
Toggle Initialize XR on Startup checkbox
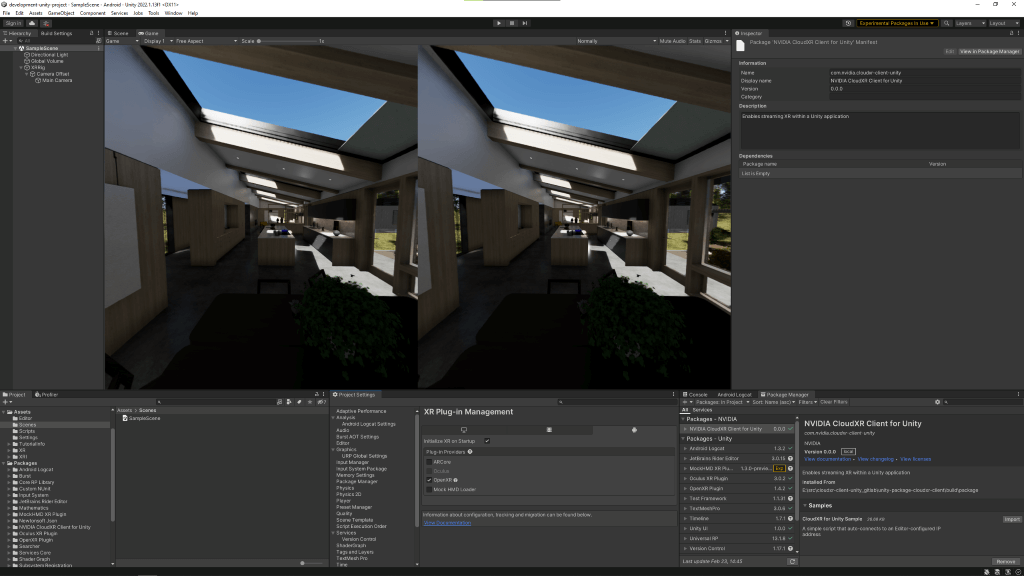(x=487, y=440)
